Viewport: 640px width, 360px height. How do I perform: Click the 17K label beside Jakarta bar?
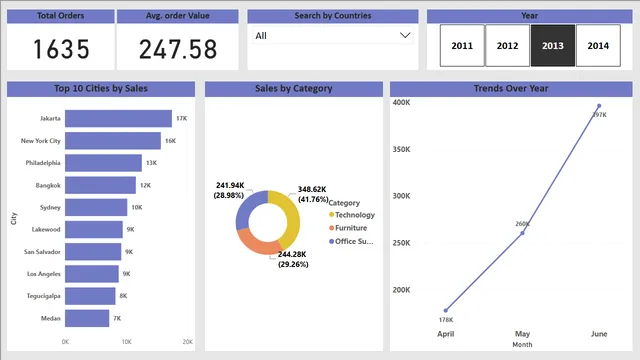(182, 118)
